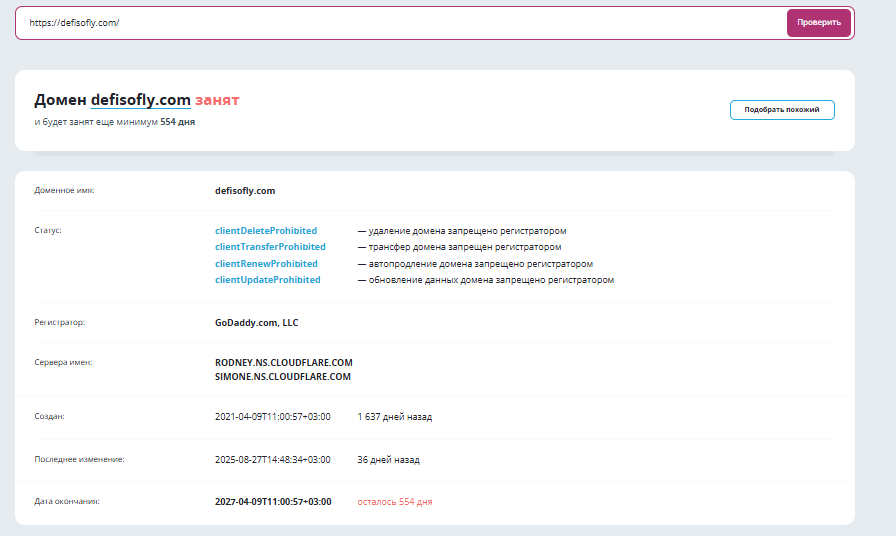This screenshot has width=896, height=536.
Task: Click the Подобрать похожий button
Action: pos(781,110)
